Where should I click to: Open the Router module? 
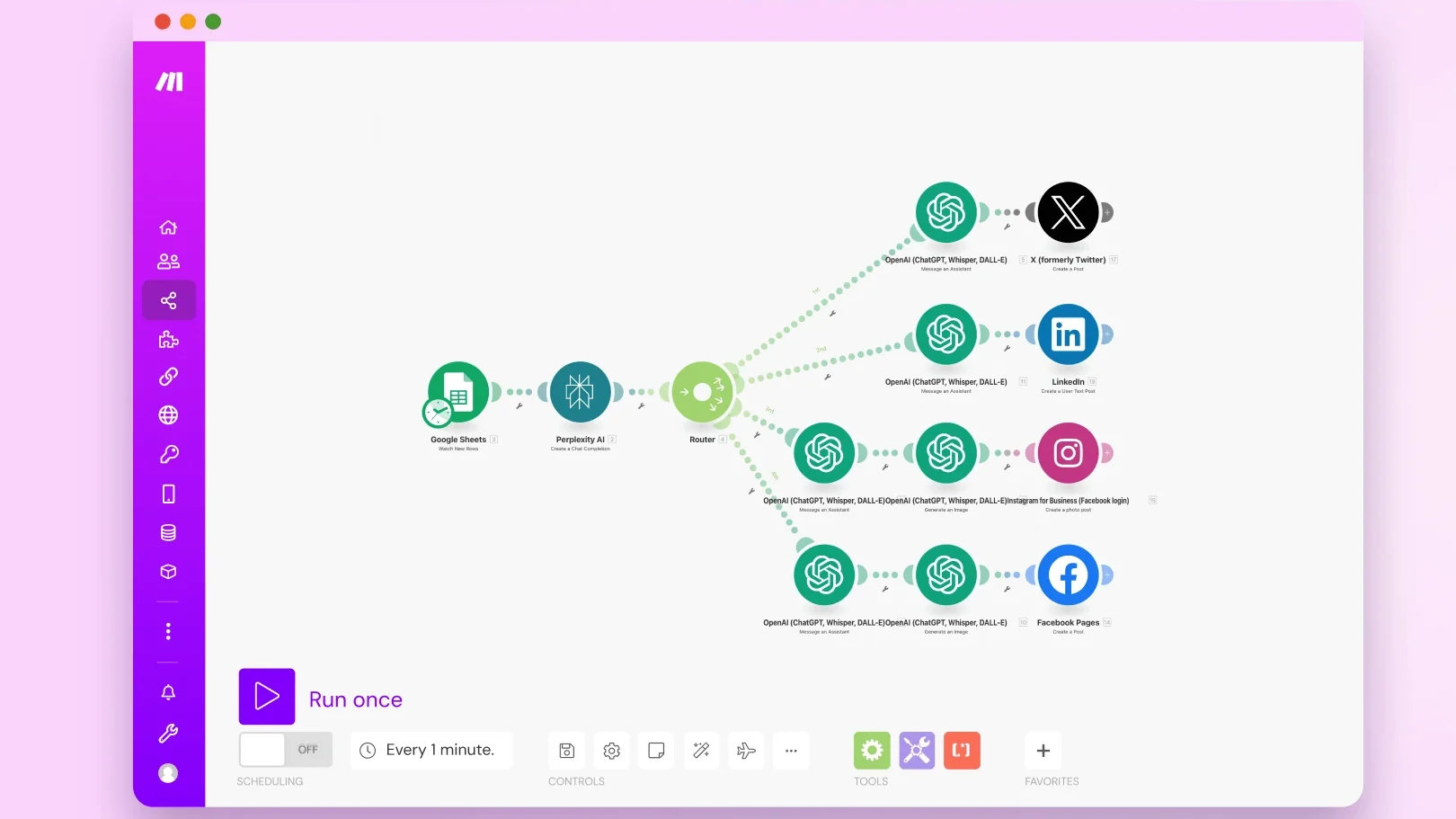click(702, 393)
